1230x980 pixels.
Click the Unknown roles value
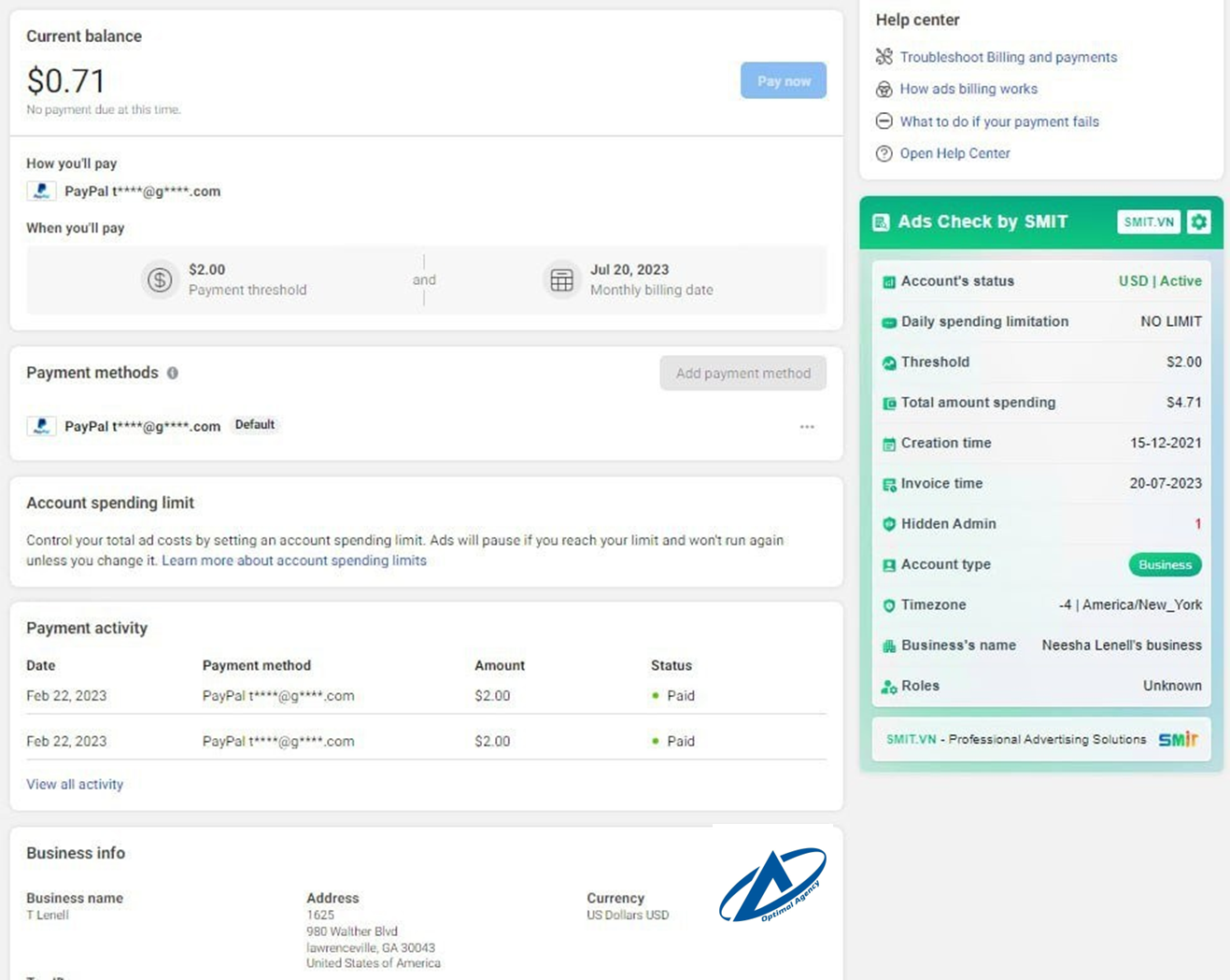[1172, 686]
